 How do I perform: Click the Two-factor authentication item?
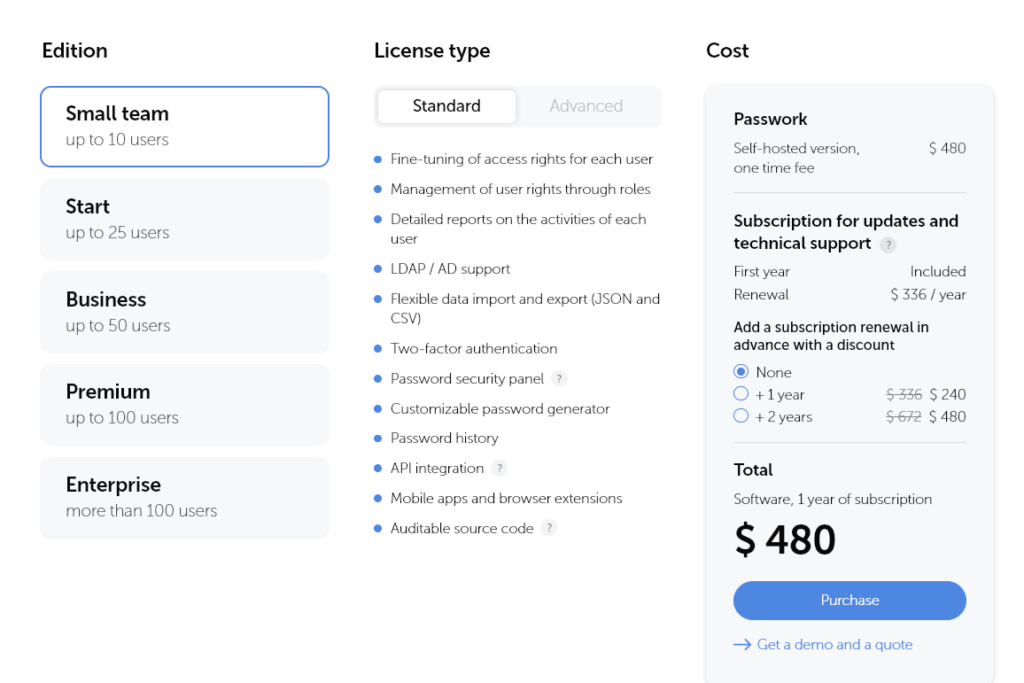click(x=473, y=349)
